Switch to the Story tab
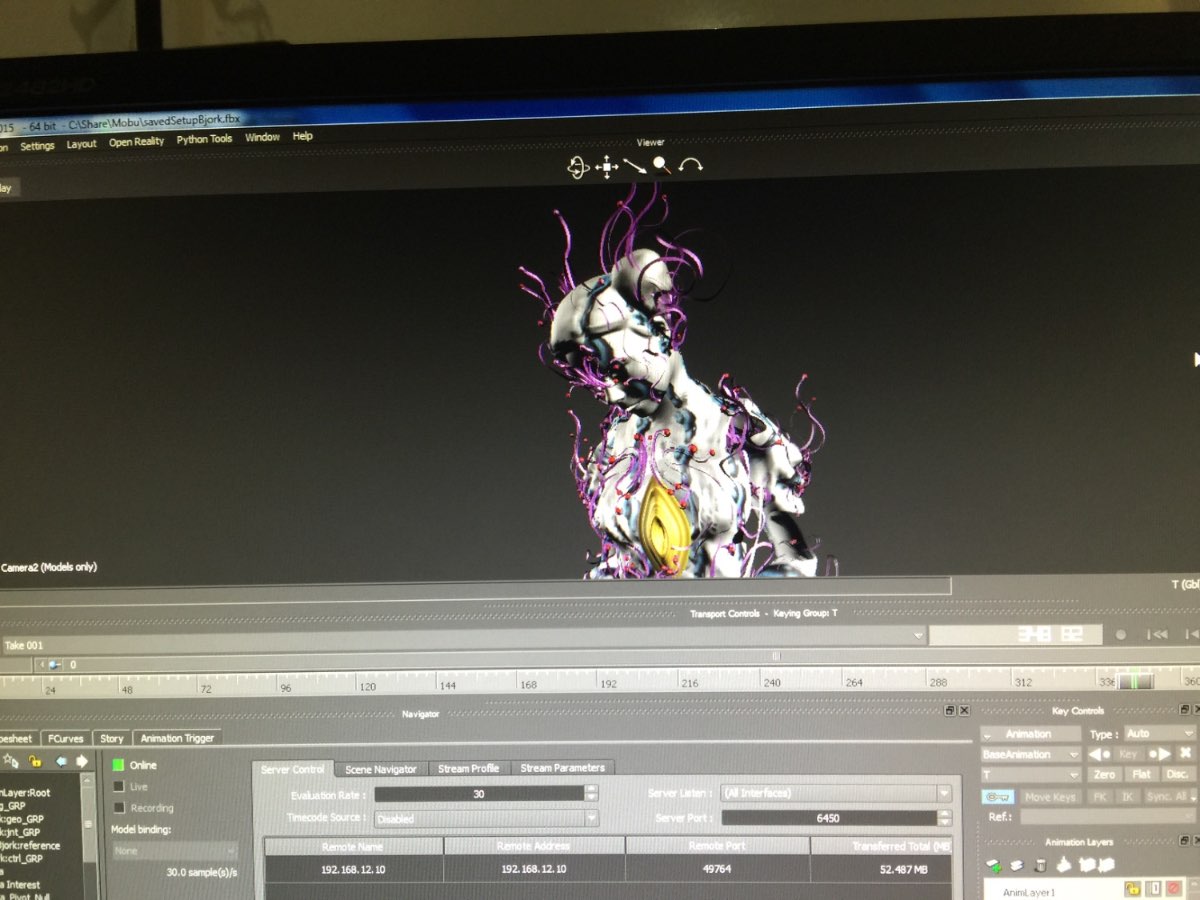This screenshot has height=900, width=1200. (112, 739)
